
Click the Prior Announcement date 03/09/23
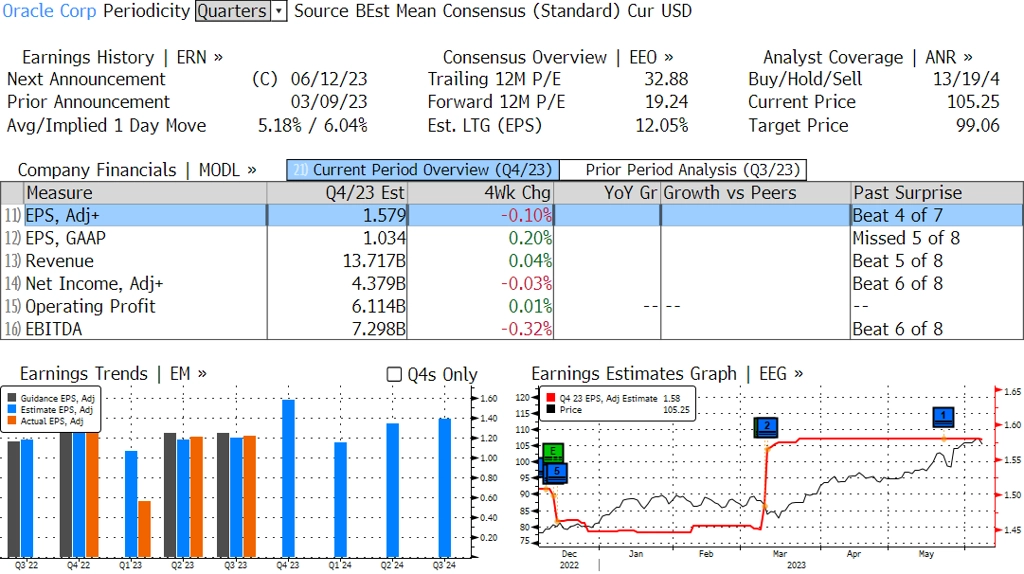point(329,103)
